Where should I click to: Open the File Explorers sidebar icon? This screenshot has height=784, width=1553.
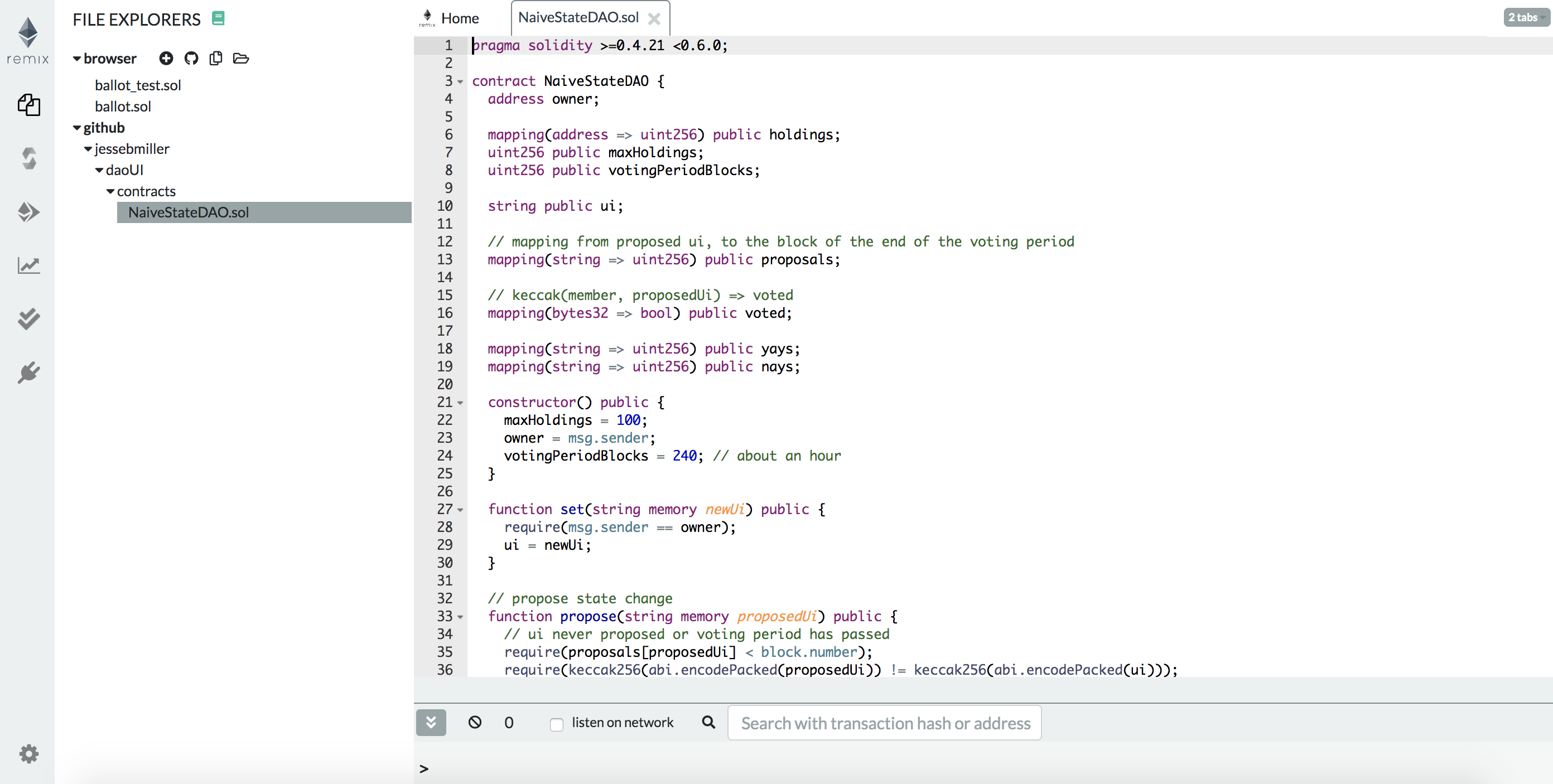pos(28,105)
